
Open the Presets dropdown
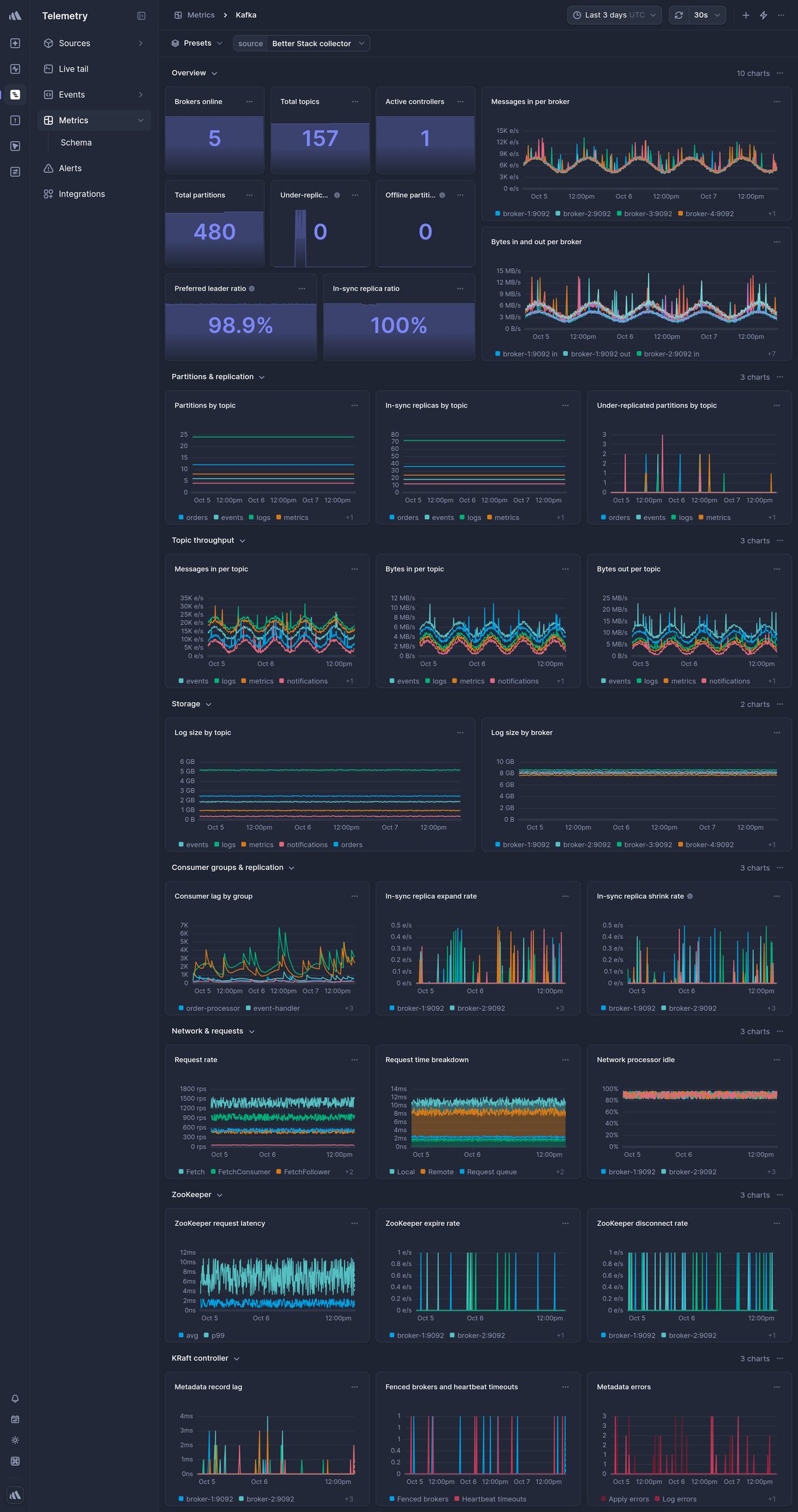[197, 43]
